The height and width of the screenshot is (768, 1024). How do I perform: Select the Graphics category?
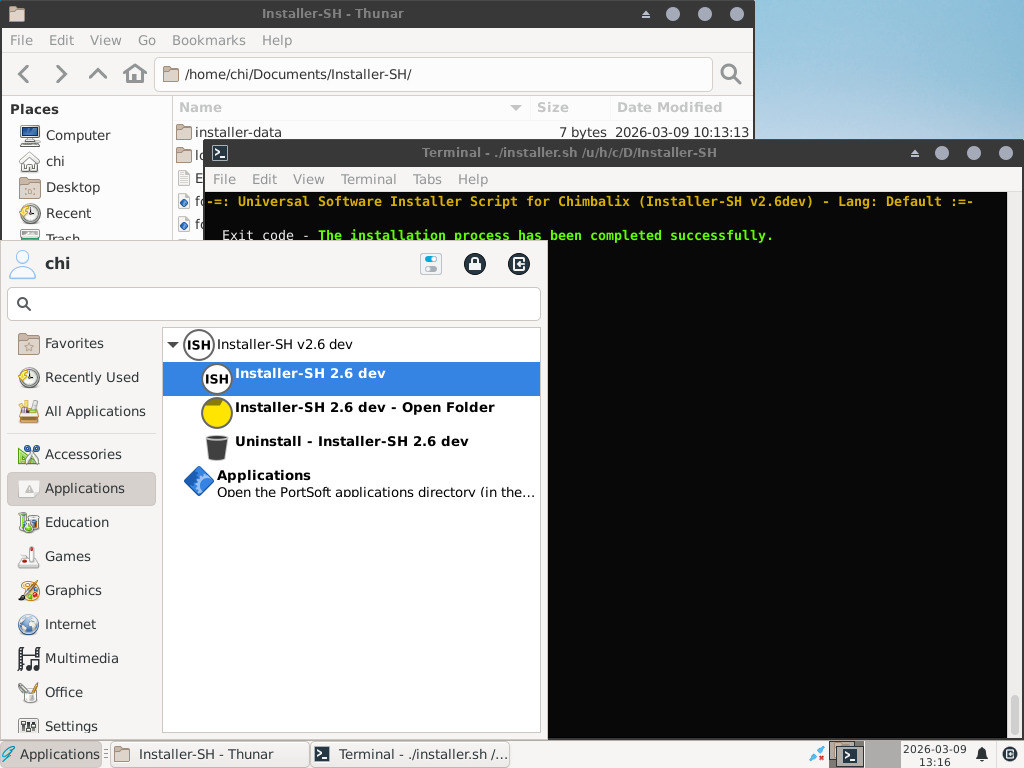click(73, 590)
